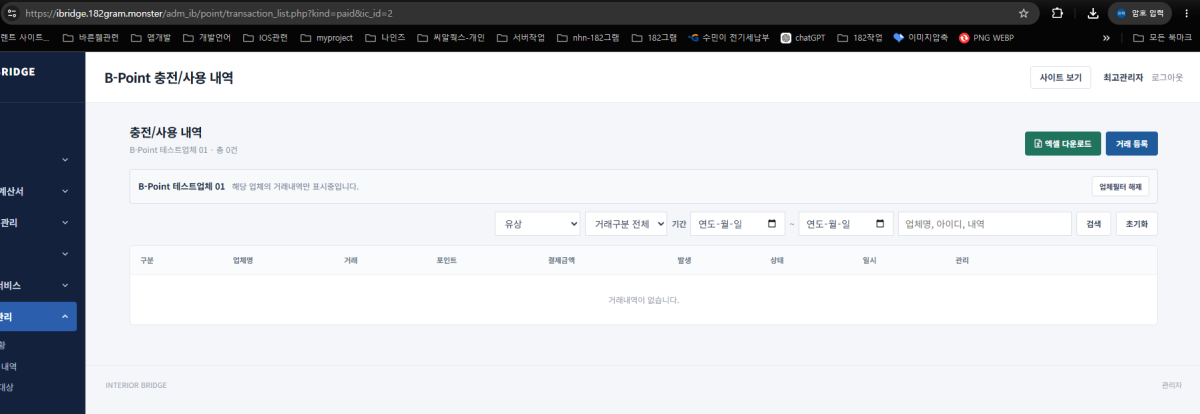
Task: Click the 구분 column header
Action: click(148, 260)
